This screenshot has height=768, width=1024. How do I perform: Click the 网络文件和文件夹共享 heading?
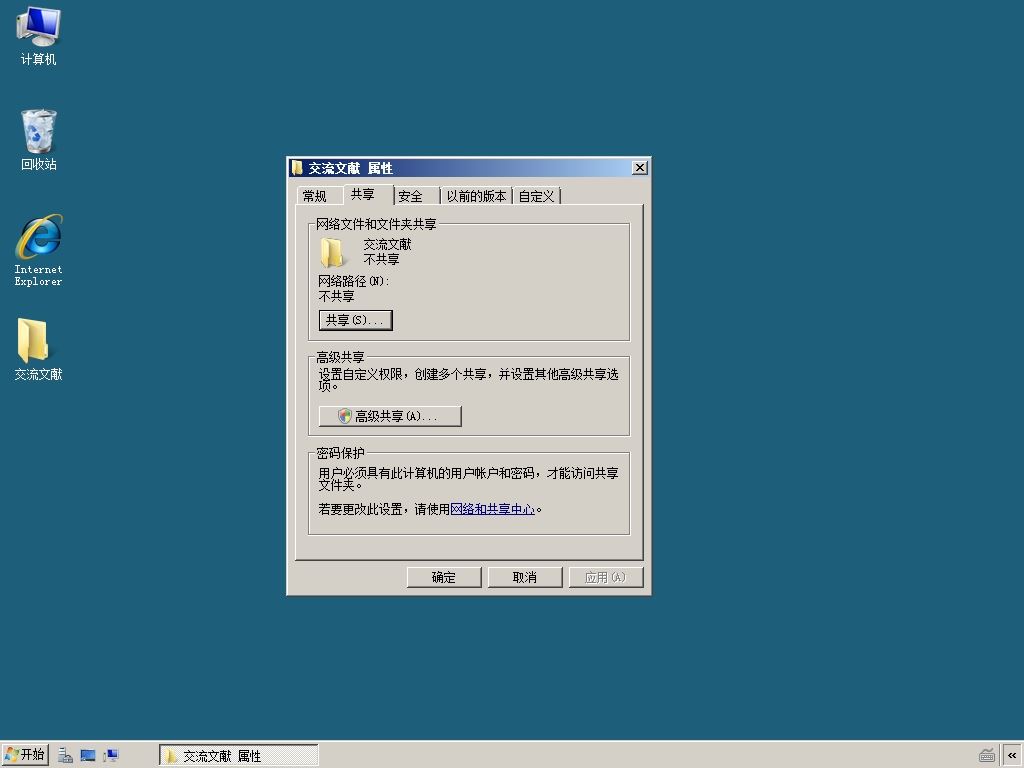[376, 224]
